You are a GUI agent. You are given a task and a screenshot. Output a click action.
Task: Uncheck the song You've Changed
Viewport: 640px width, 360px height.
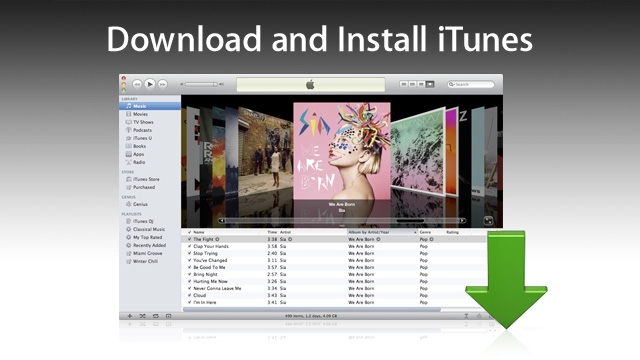189,260
